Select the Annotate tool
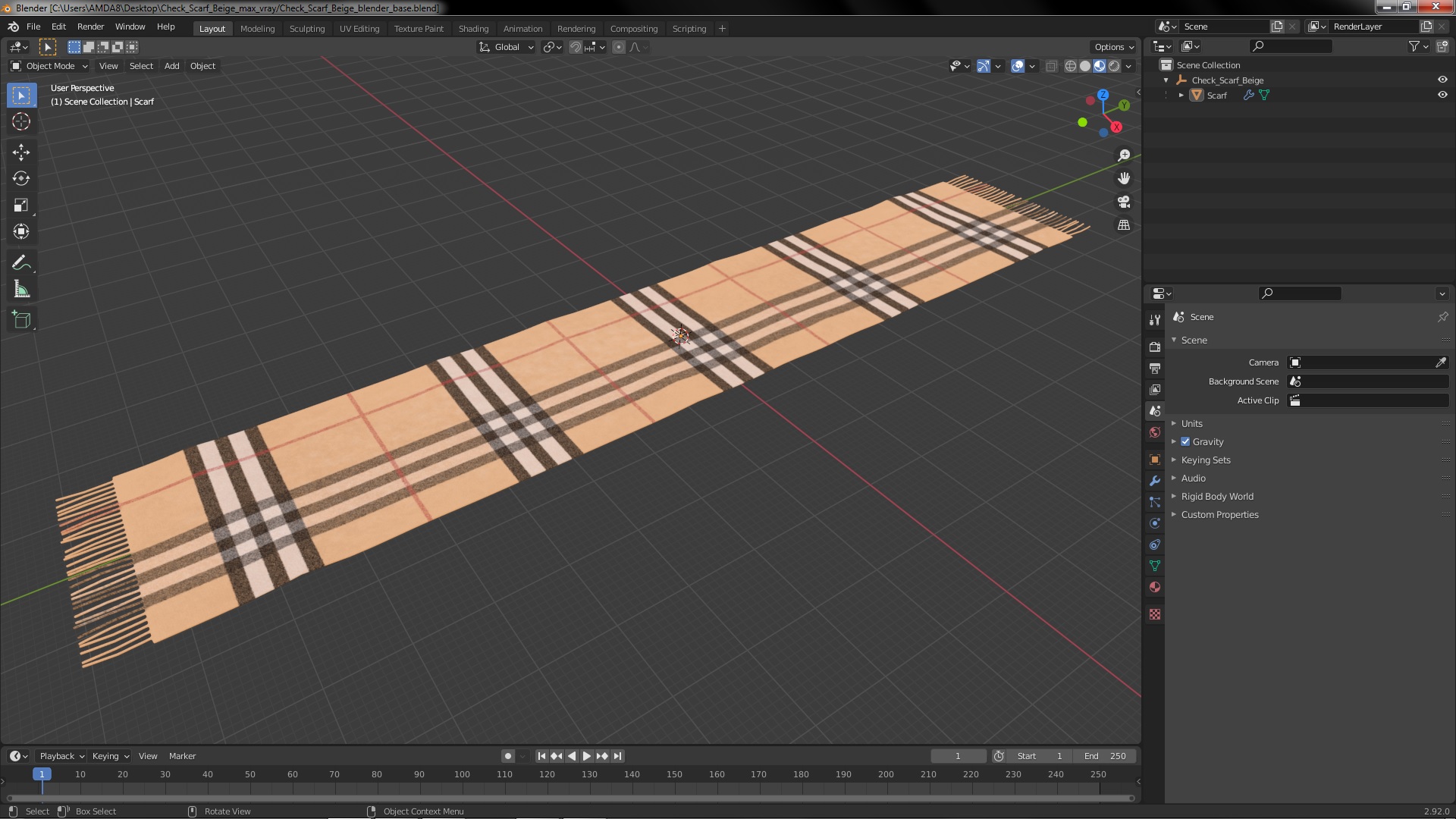 21,263
